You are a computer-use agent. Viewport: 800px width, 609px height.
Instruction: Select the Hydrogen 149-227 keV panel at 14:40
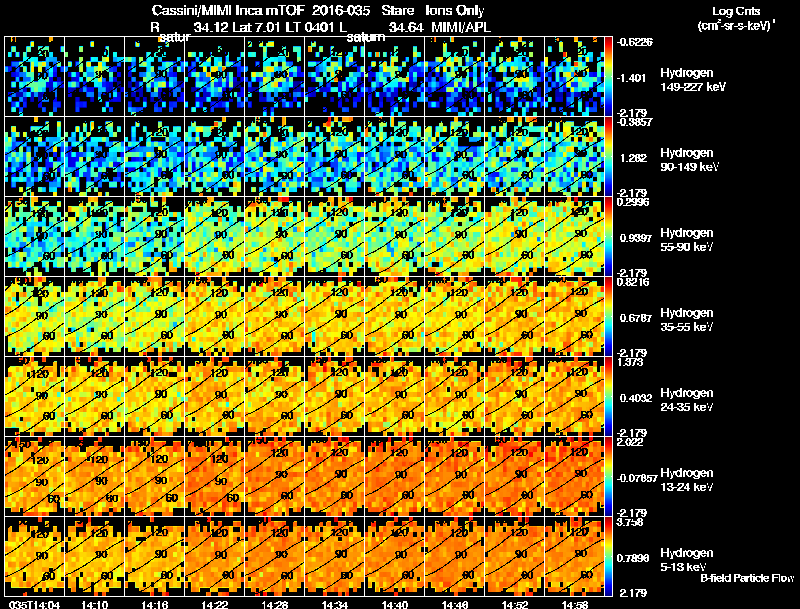[394, 76]
